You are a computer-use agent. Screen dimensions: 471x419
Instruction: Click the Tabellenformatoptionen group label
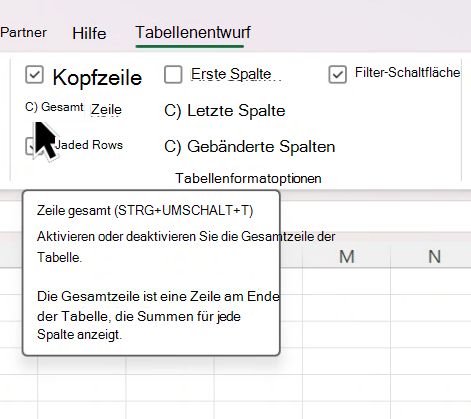pyautogui.click(x=248, y=179)
